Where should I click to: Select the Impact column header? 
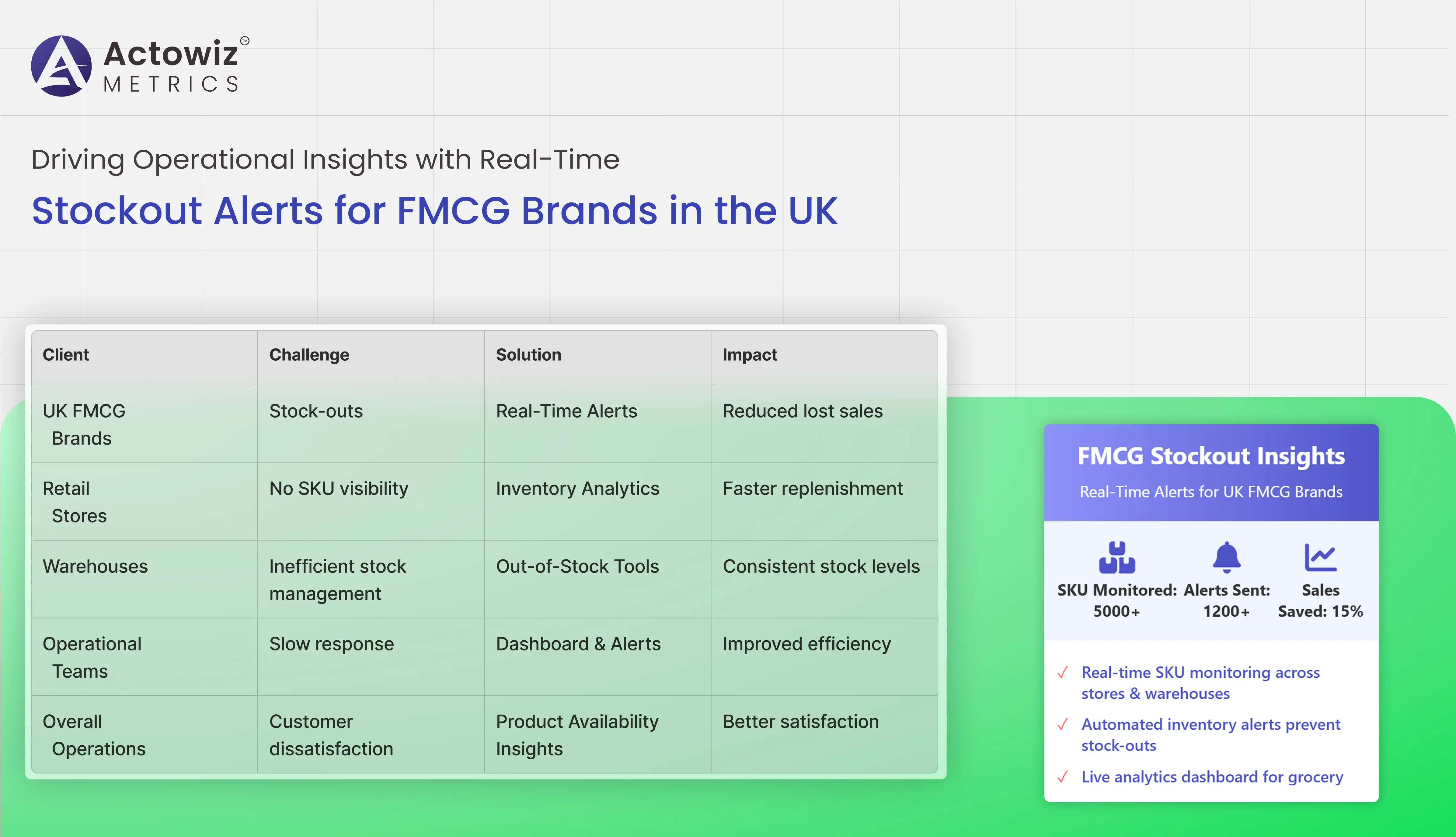pyautogui.click(x=749, y=355)
